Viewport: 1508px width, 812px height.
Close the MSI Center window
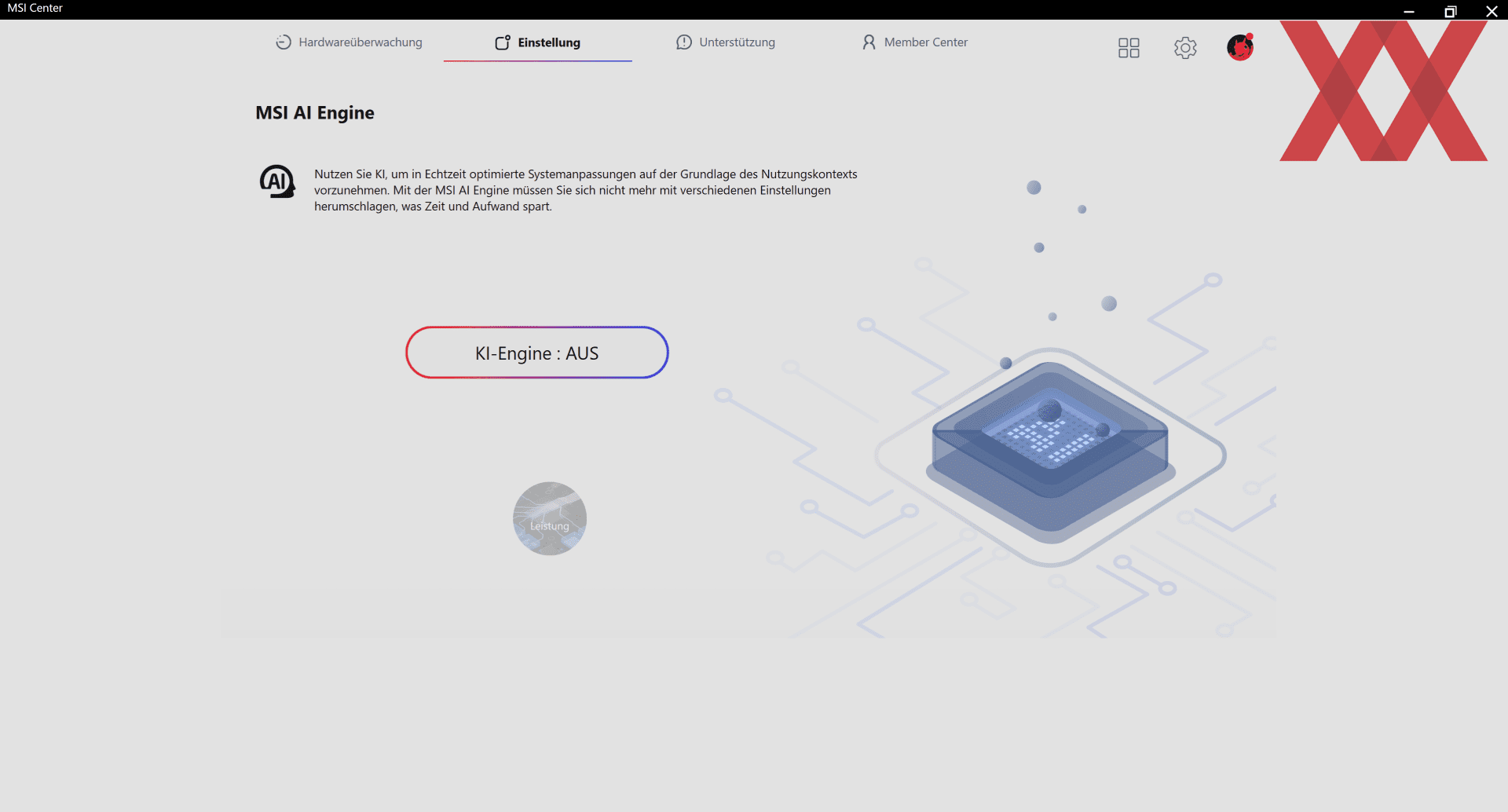point(1492,11)
